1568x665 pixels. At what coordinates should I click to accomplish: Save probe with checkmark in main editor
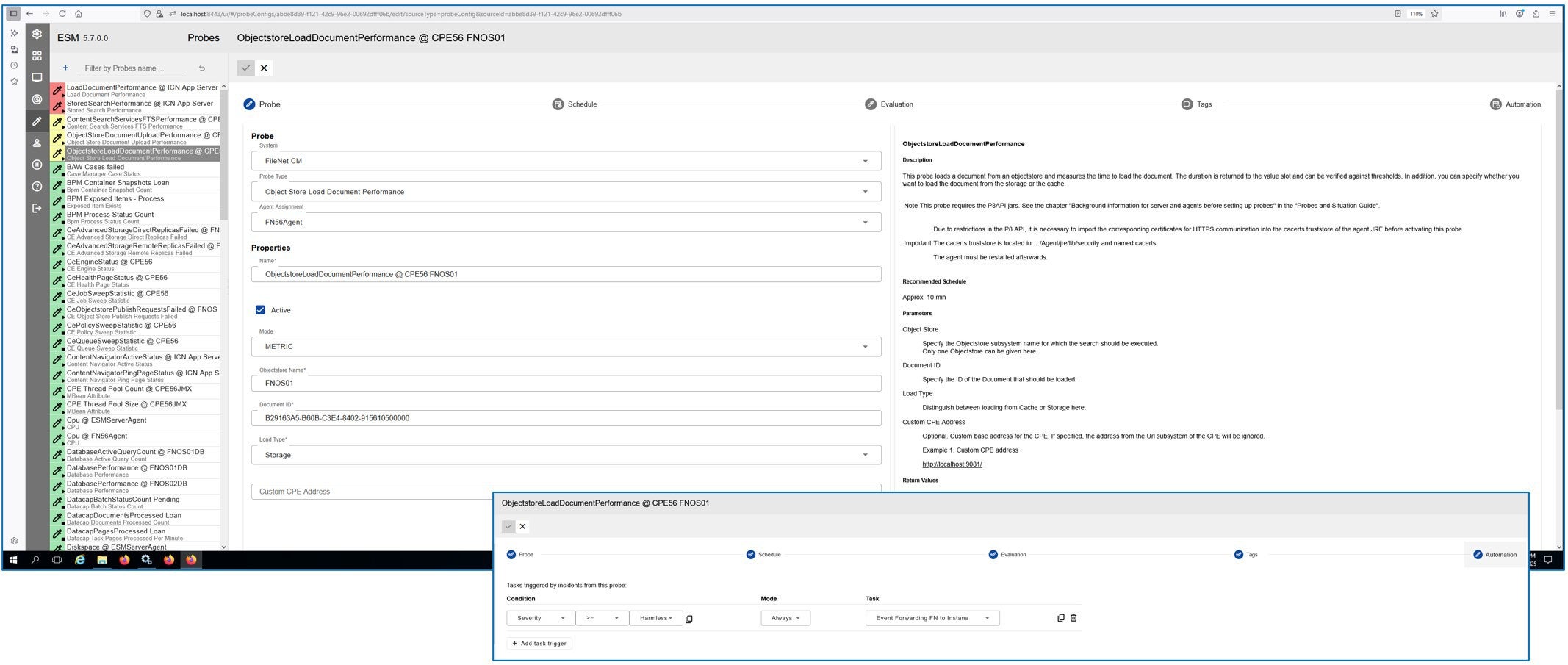point(246,68)
